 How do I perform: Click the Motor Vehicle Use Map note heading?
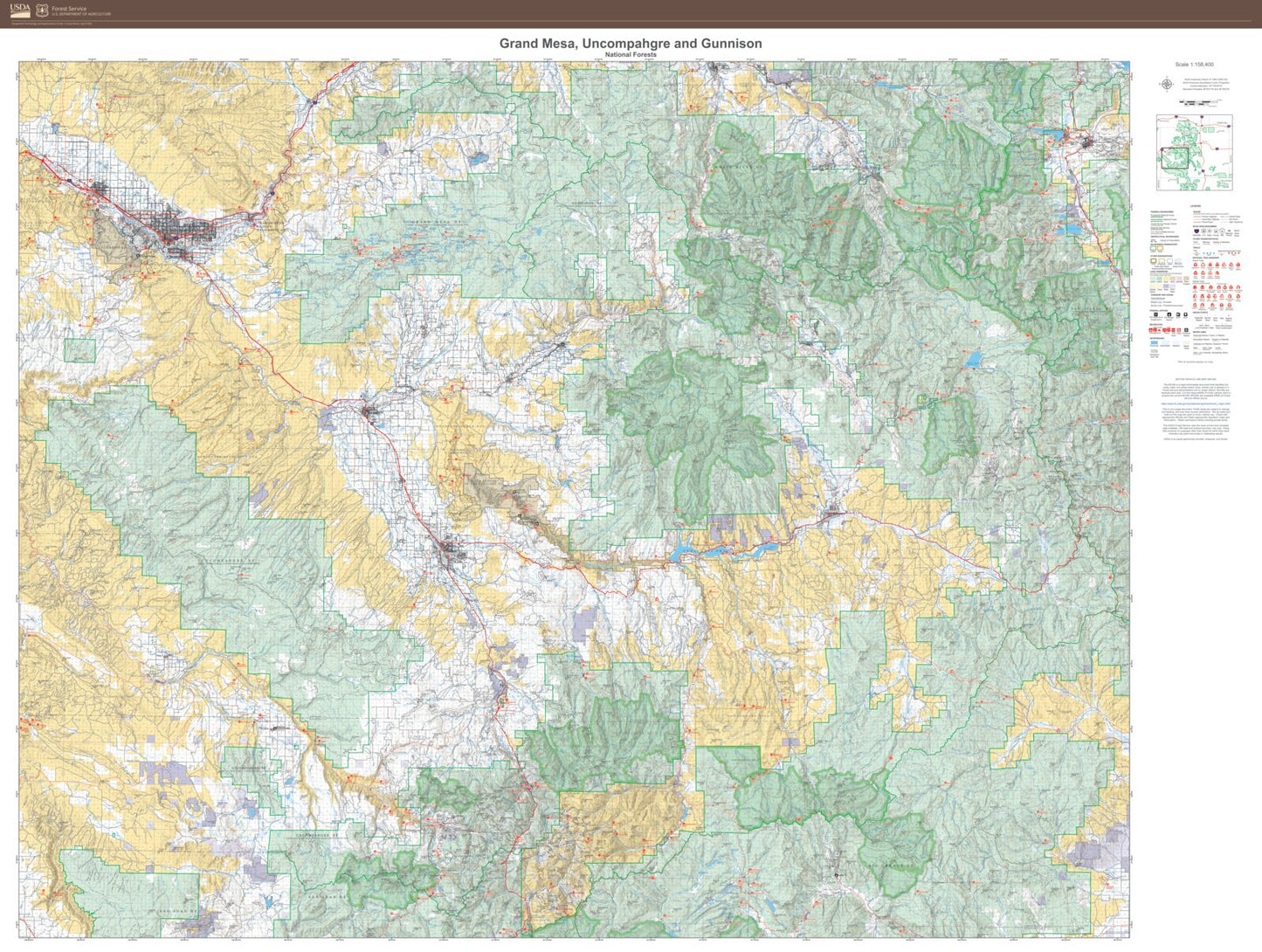point(1196,379)
